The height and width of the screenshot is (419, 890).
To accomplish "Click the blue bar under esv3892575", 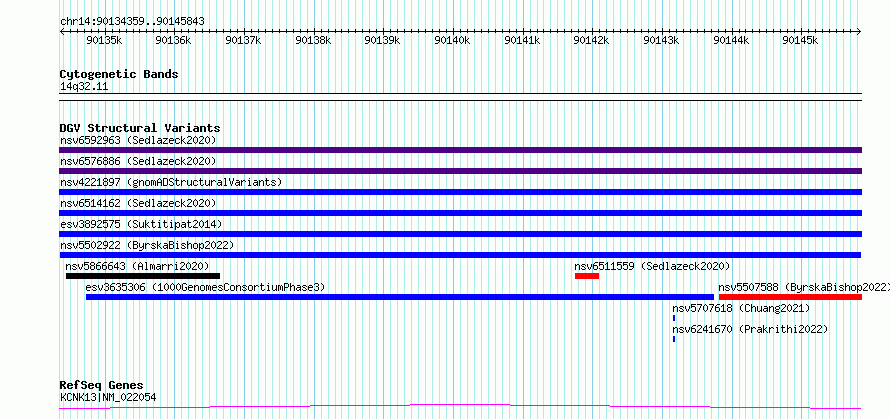I will point(460,234).
